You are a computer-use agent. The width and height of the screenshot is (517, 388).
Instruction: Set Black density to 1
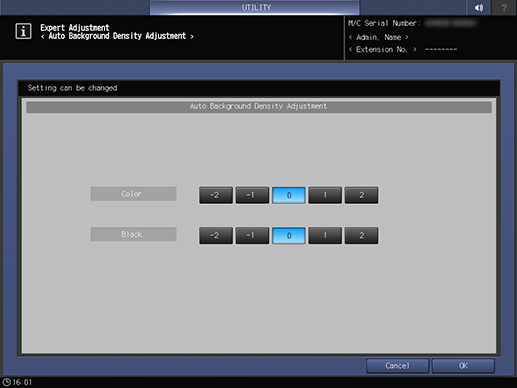325,236
